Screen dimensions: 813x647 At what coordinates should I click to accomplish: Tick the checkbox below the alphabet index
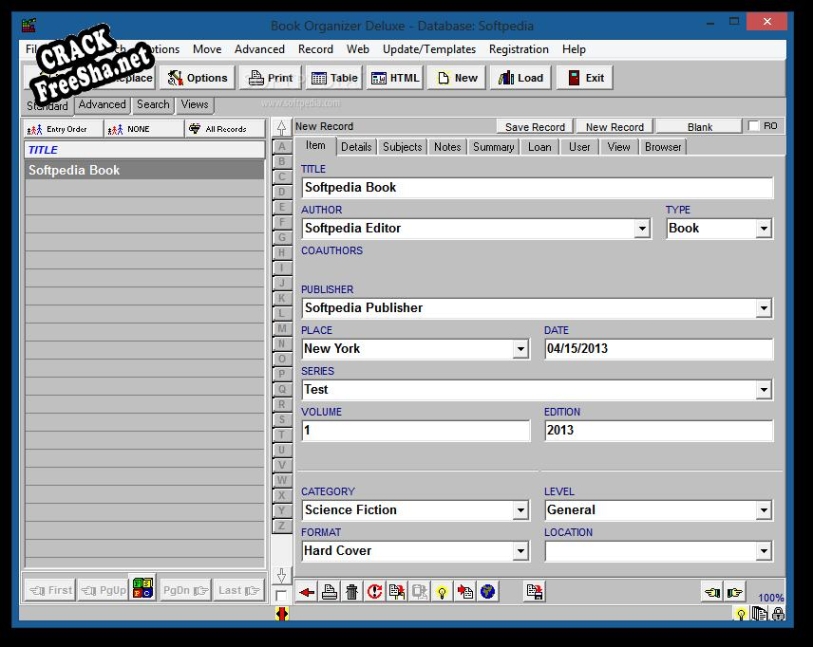coord(281,595)
